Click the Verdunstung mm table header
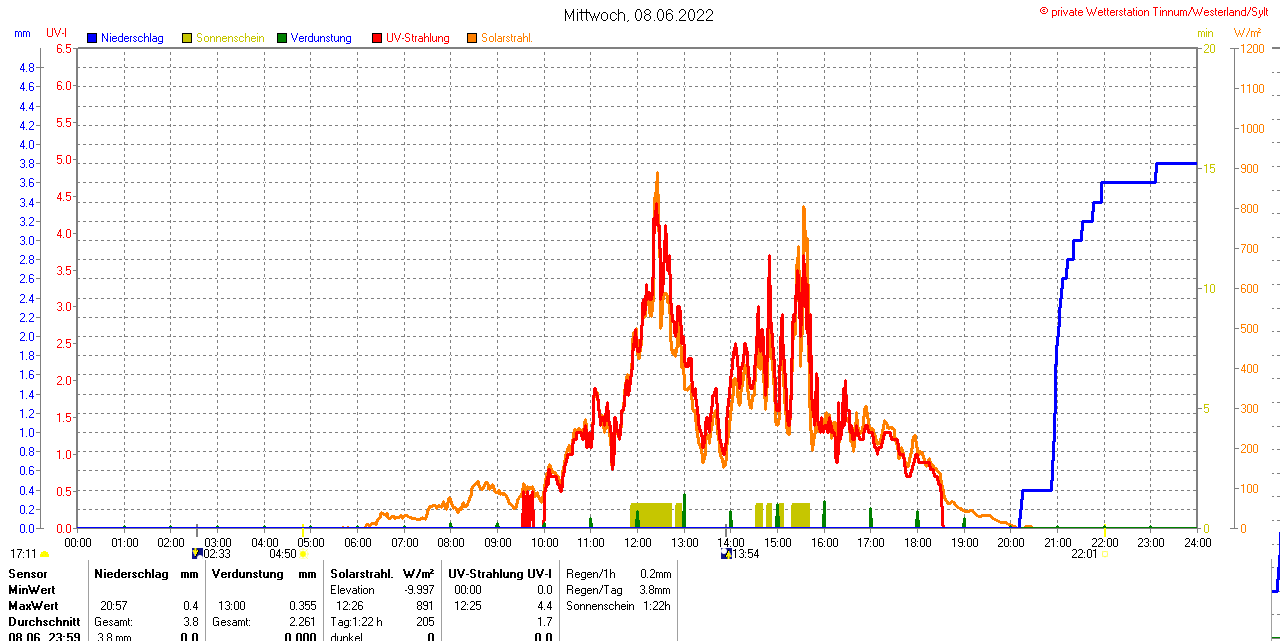 pyautogui.click(x=263, y=574)
